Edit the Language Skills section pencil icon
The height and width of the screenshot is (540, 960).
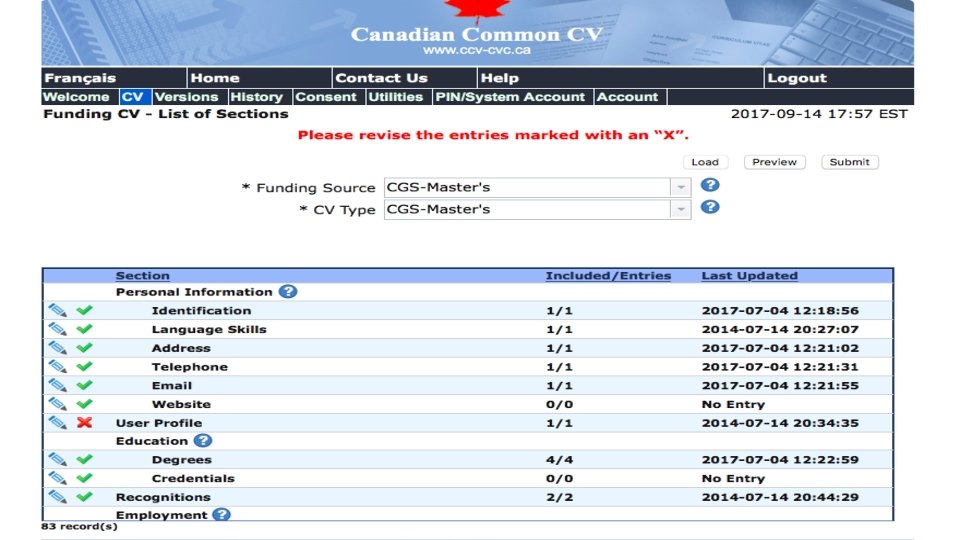point(58,329)
